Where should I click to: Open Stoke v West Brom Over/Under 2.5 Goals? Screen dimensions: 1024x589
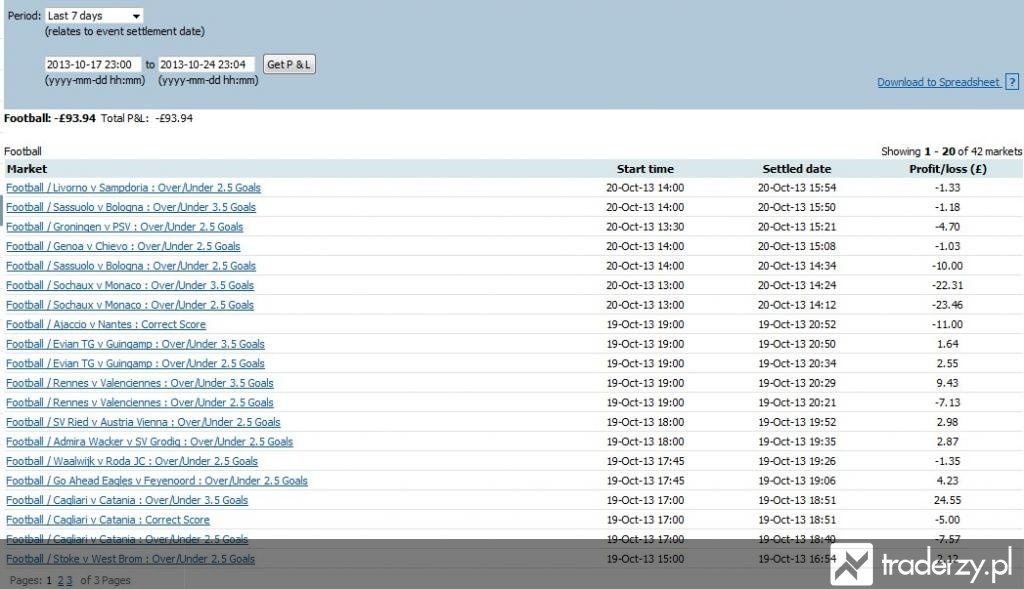pyautogui.click(x=131, y=560)
